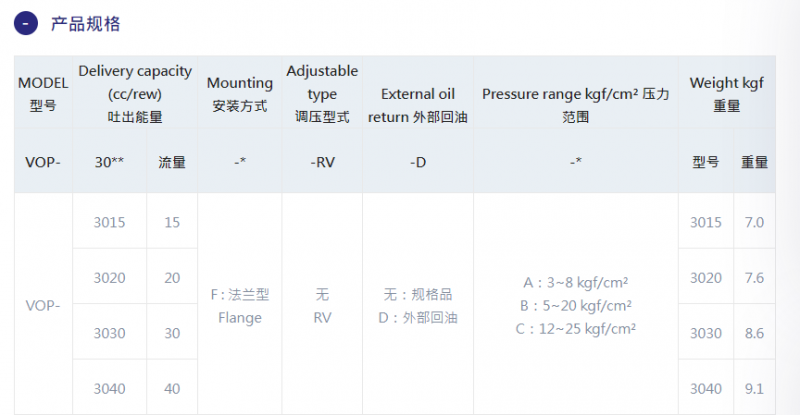The height and width of the screenshot is (415, 800).
Task: Click the 3030 model cell in capacity column
Action: (x=109, y=333)
